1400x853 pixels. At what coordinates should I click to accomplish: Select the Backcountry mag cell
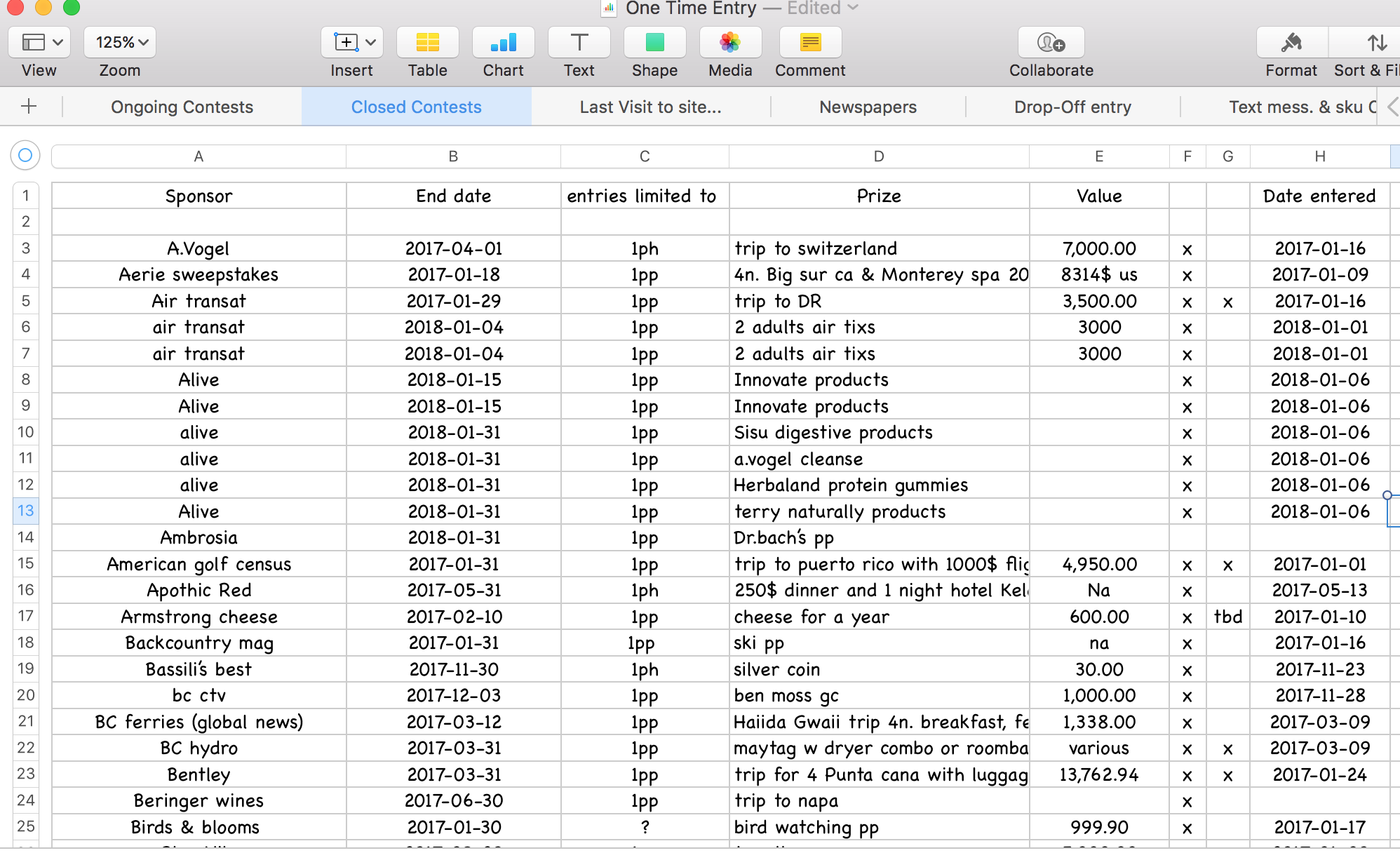tap(199, 643)
